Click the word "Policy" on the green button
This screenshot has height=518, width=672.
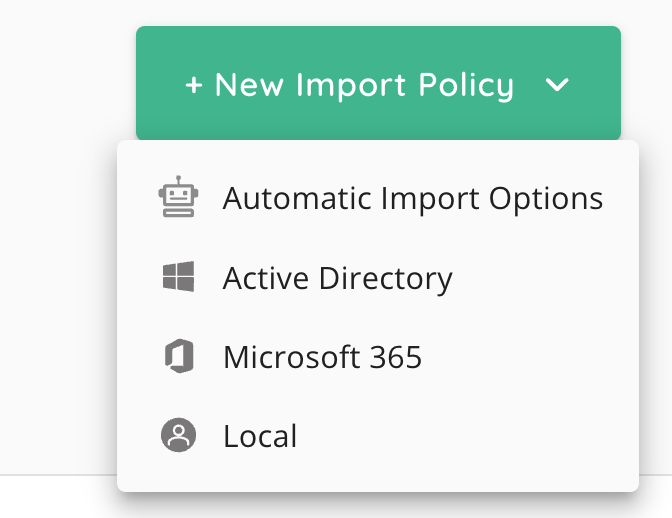coord(466,86)
